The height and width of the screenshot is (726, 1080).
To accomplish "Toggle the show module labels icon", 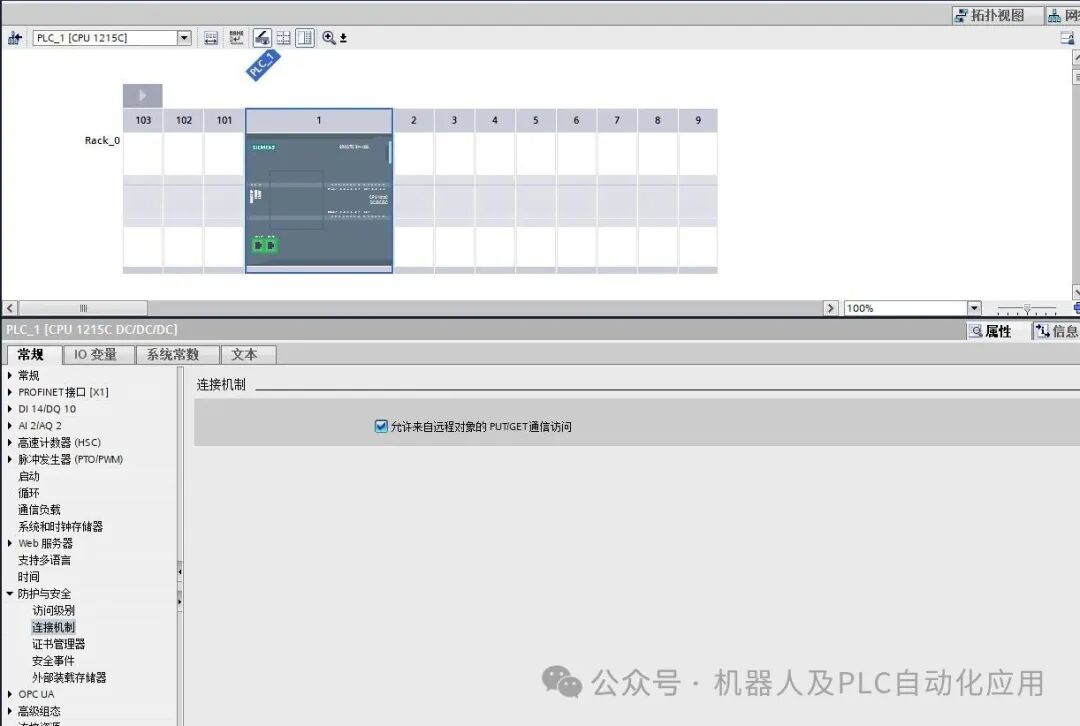I will tap(262, 38).
